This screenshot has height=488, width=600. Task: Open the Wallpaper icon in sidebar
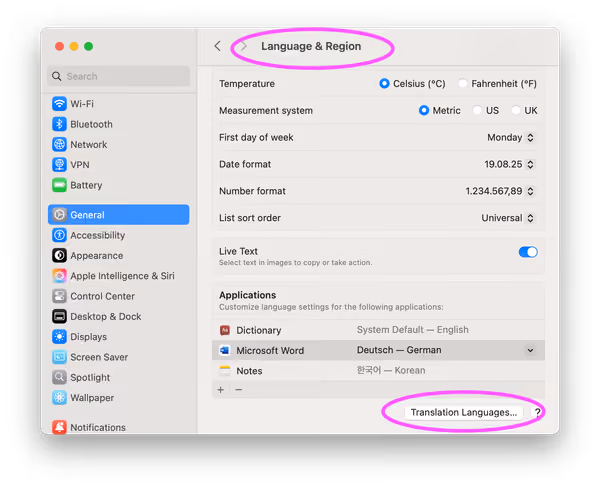[59, 397]
